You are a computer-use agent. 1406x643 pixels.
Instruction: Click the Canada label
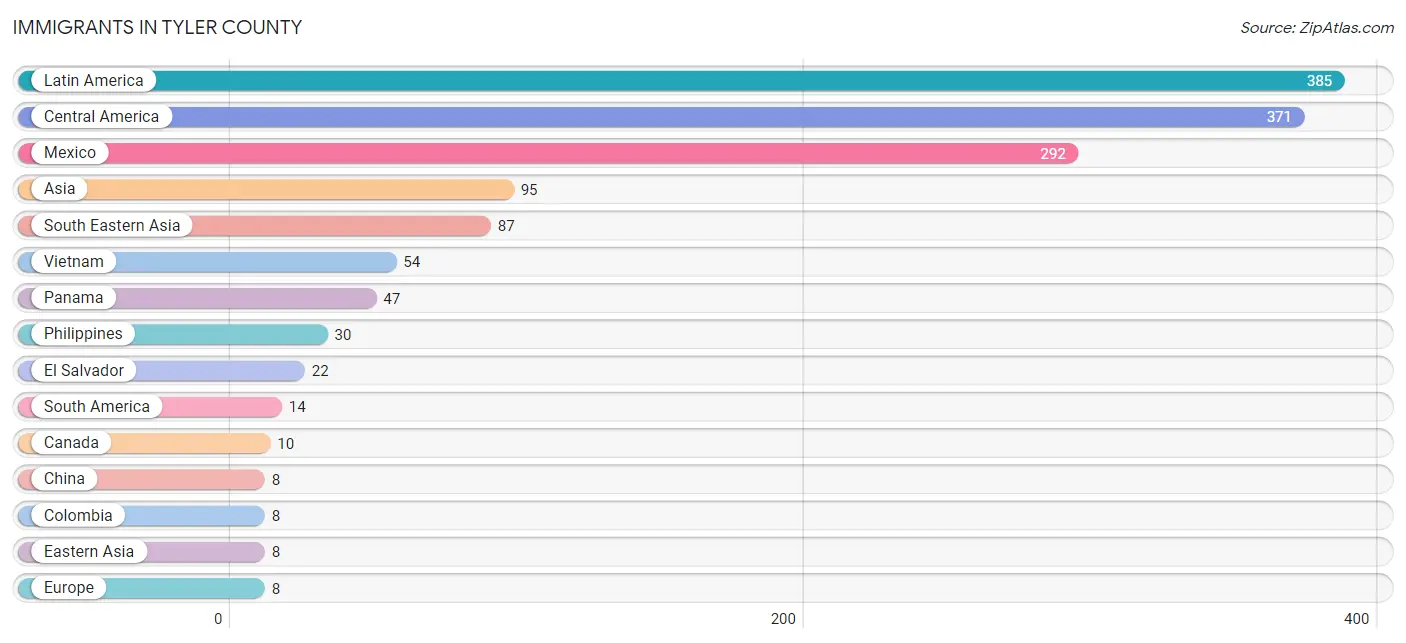(71, 443)
